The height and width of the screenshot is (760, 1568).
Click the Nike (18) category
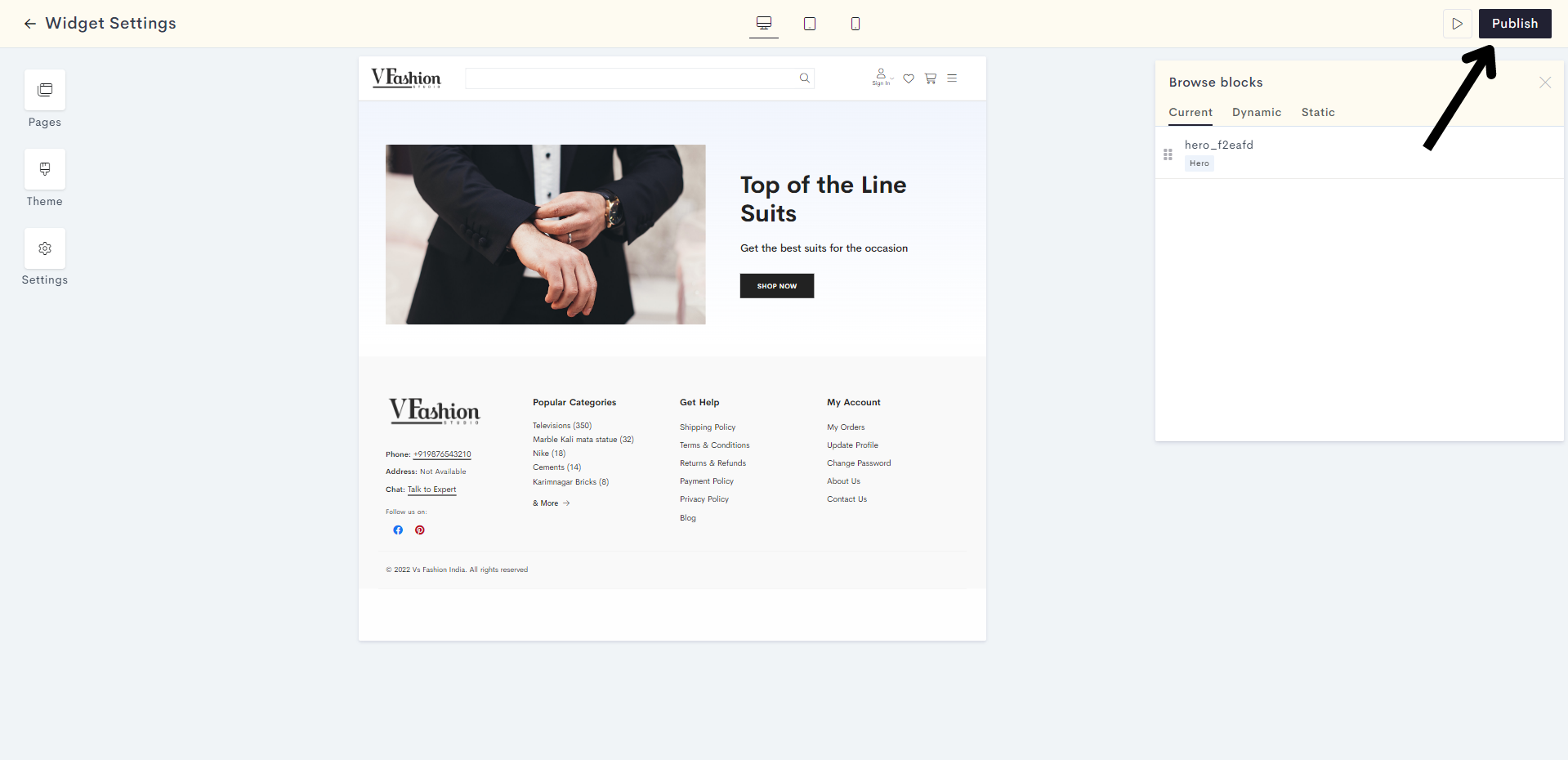point(549,454)
